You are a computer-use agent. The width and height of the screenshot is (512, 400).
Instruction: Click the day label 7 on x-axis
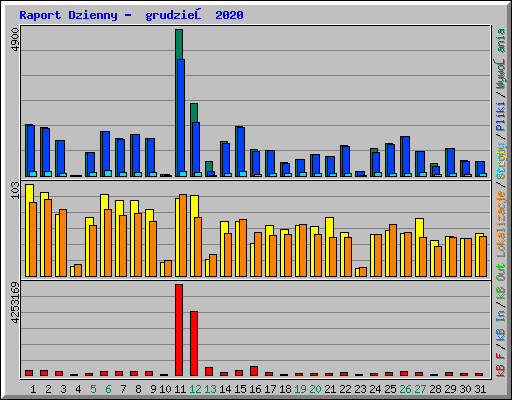pyautogui.click(x=123, y=389)
